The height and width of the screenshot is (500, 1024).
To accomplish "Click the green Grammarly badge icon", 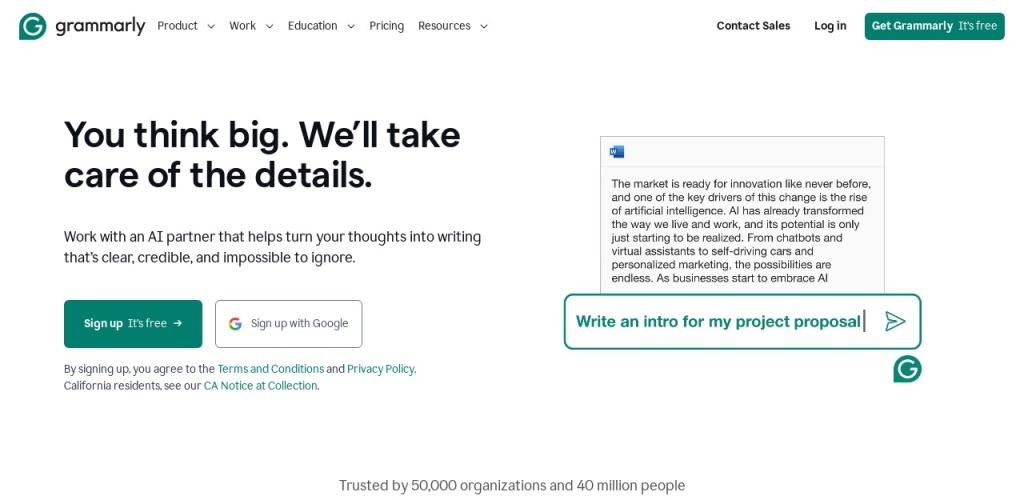I will [x=907, y=369].
